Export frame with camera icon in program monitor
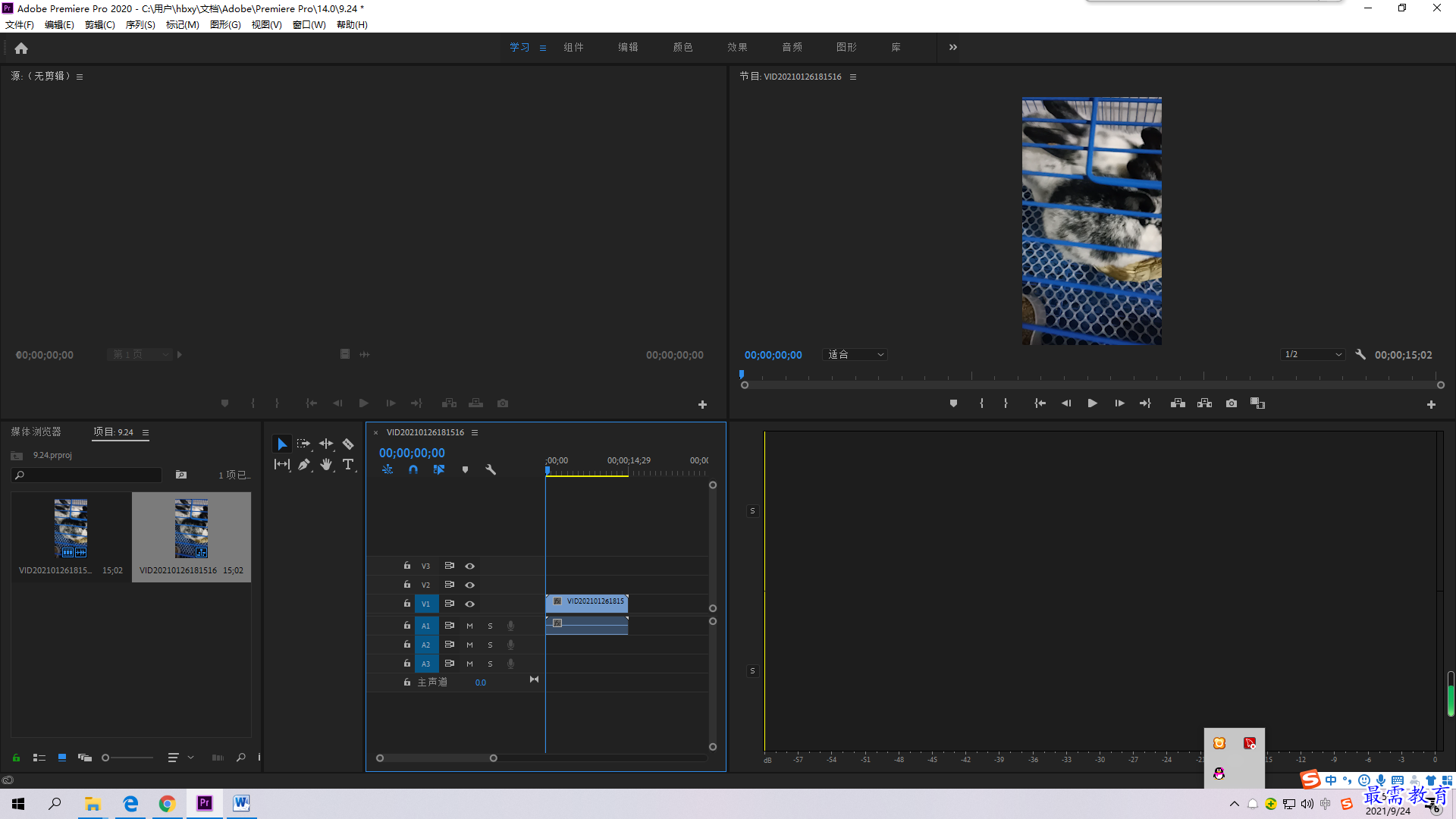Screen dimensions: 1456x819 click(1232, 403)
